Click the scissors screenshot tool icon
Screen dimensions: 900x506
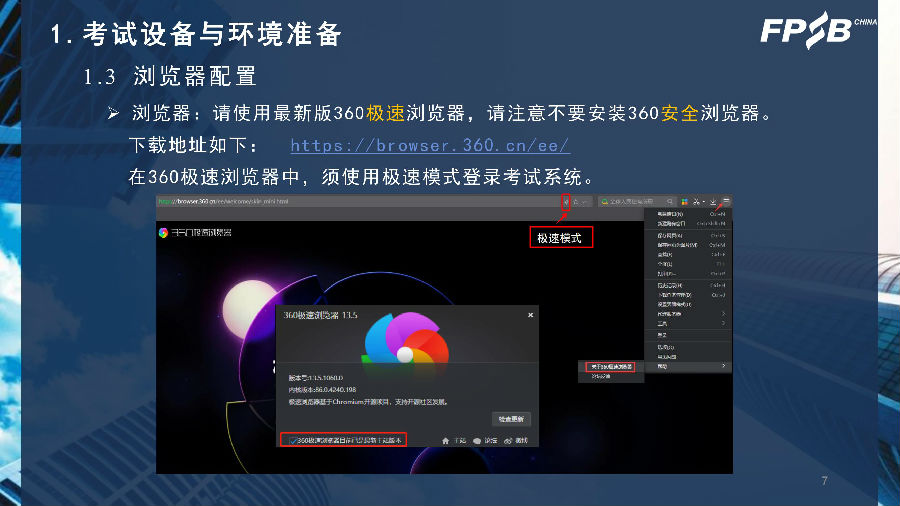696,202
